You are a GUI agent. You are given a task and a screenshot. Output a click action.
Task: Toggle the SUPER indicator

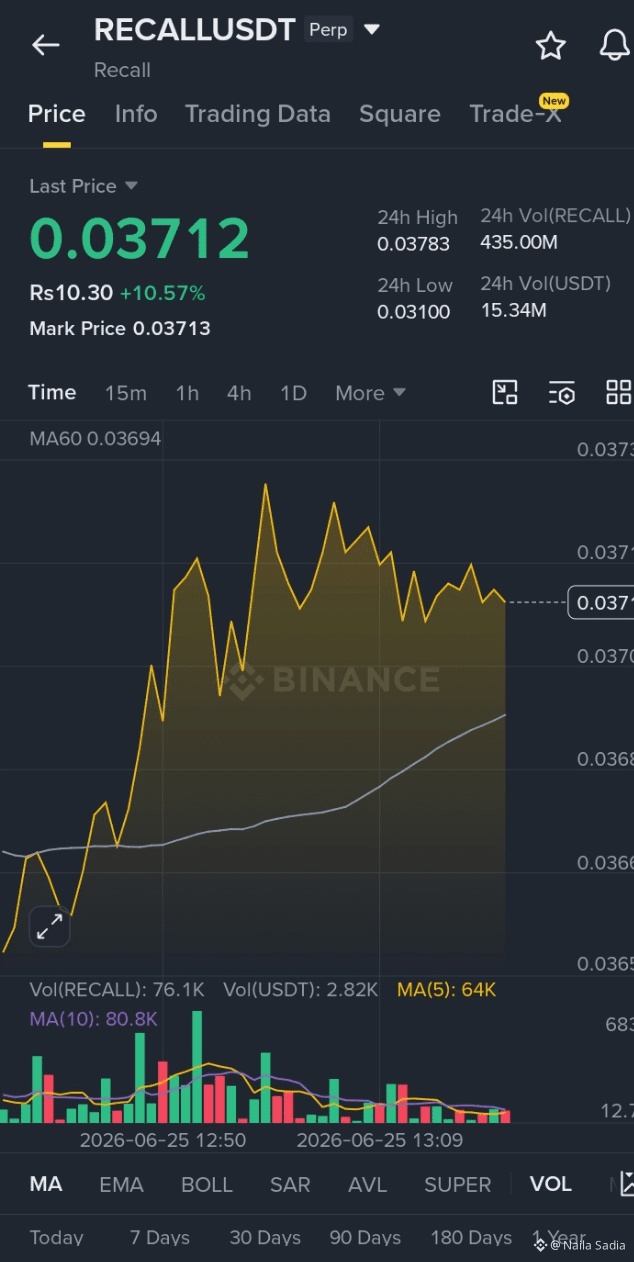click(x=458, y=1185)
